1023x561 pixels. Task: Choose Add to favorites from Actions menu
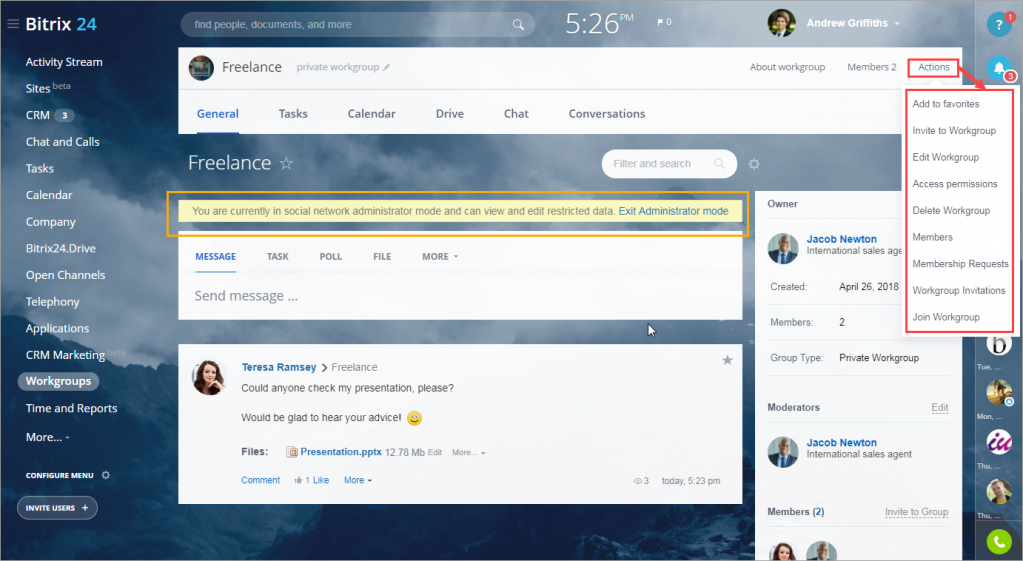945,104
